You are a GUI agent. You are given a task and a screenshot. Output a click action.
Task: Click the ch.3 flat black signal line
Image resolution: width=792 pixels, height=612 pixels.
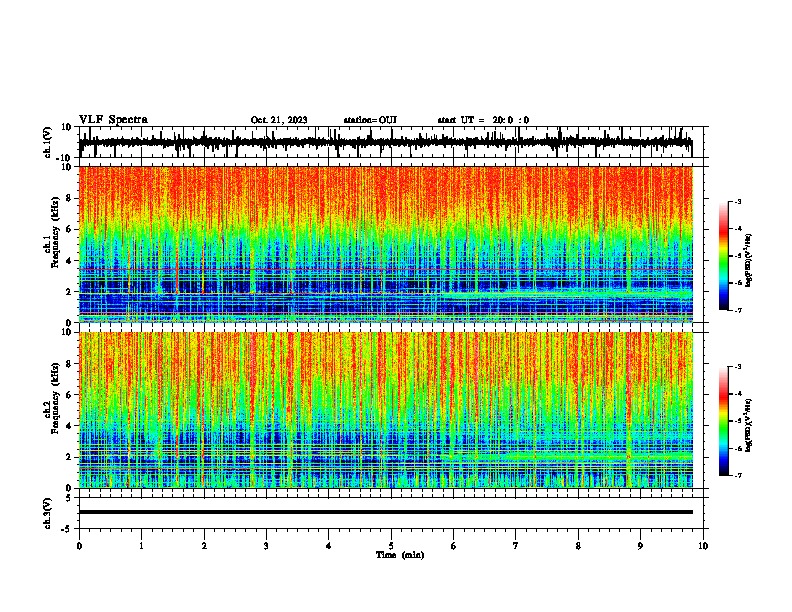coord(385,512)
